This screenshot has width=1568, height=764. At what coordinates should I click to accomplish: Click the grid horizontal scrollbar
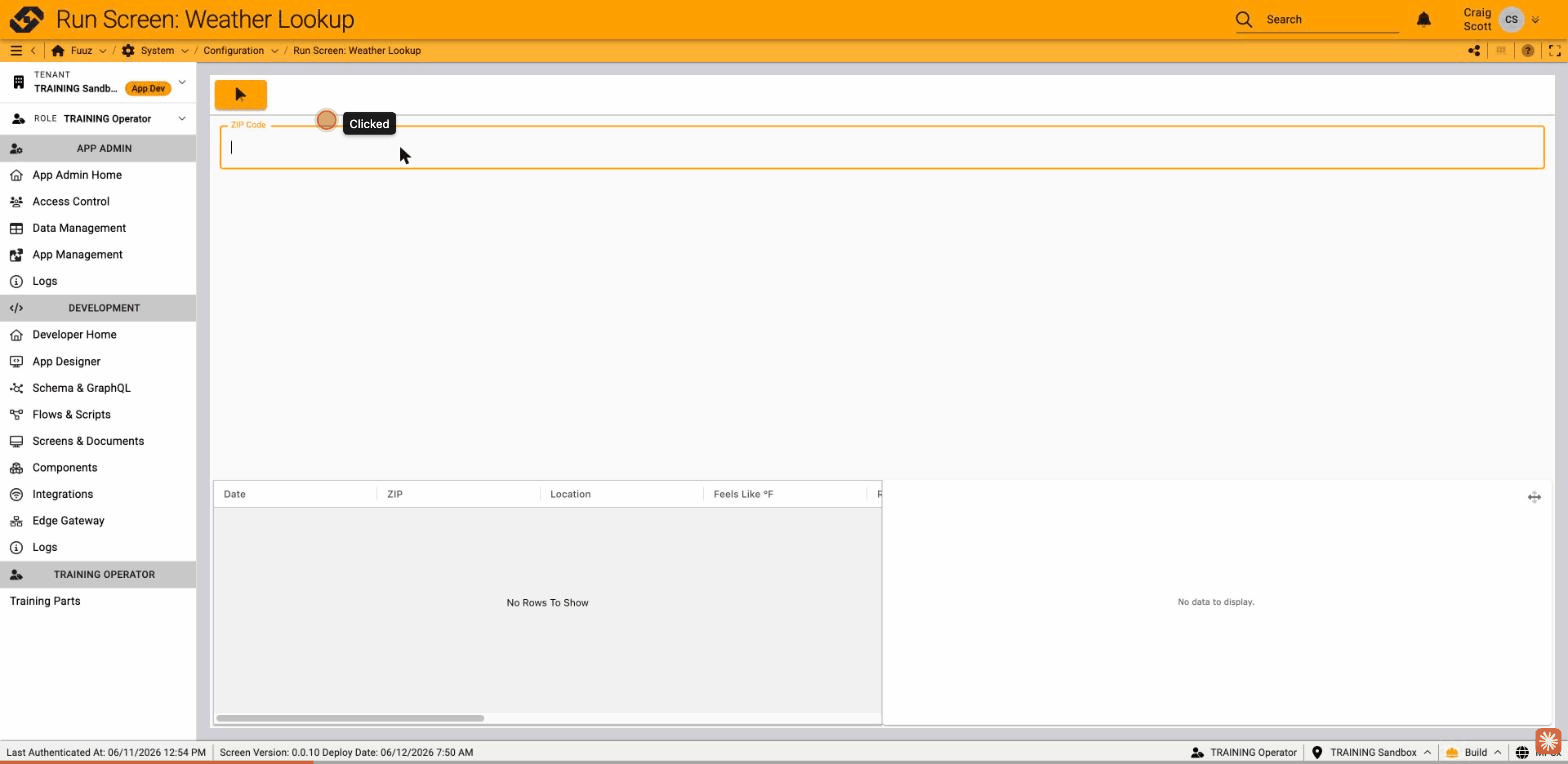(350, 718)
